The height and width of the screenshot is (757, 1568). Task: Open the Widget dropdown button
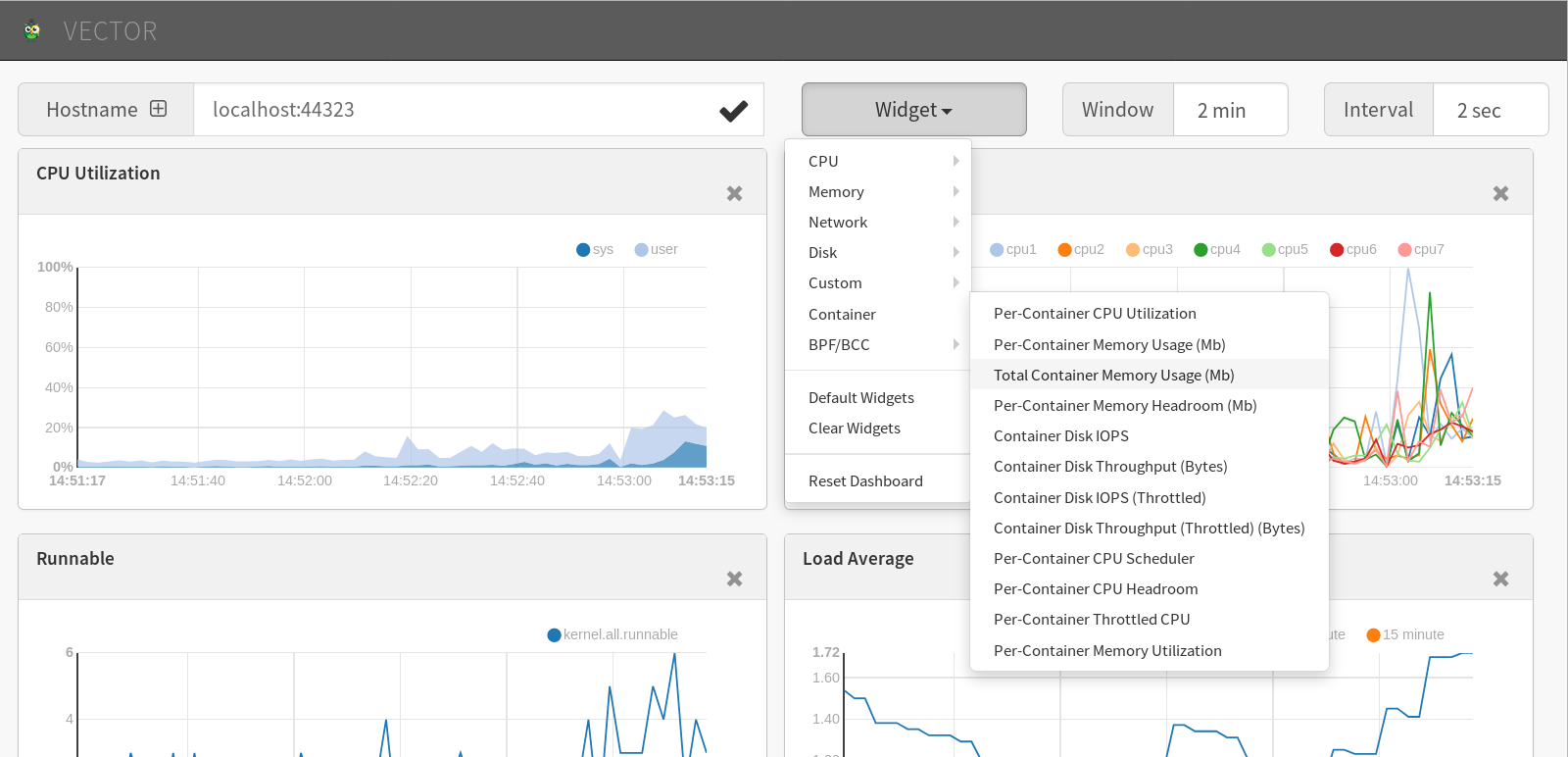tap(913, 110)
